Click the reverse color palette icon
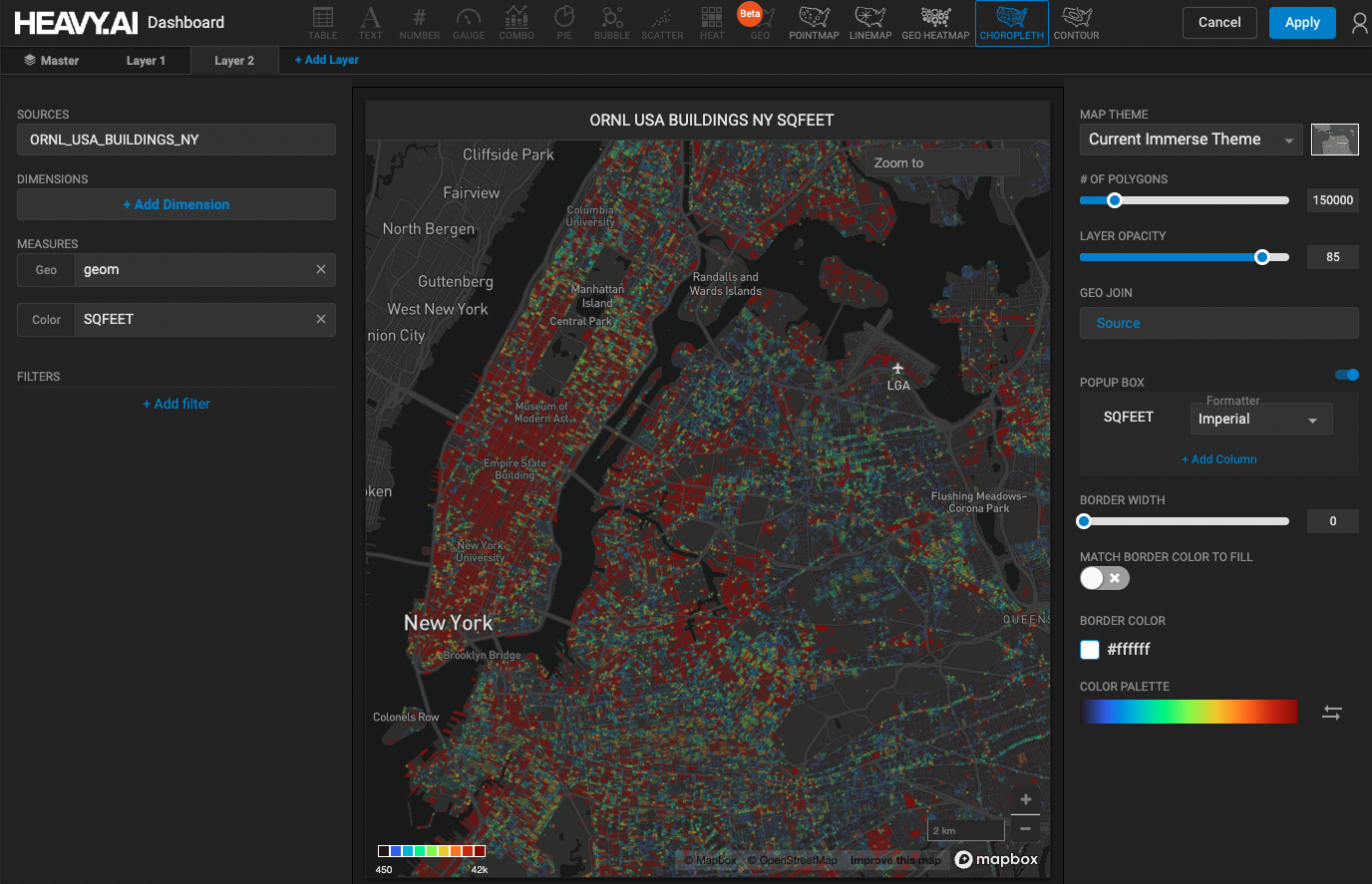 tap(1332, 712)
